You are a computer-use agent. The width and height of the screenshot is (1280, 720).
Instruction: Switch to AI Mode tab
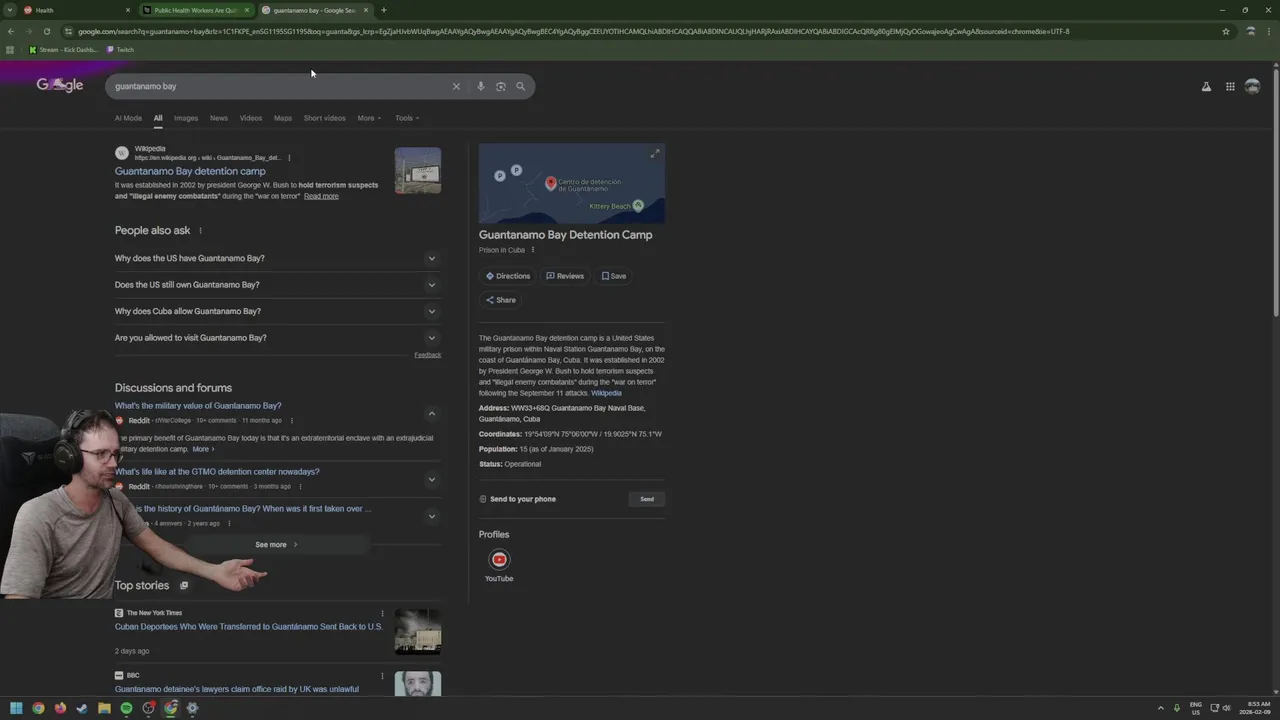pos(128,118)
